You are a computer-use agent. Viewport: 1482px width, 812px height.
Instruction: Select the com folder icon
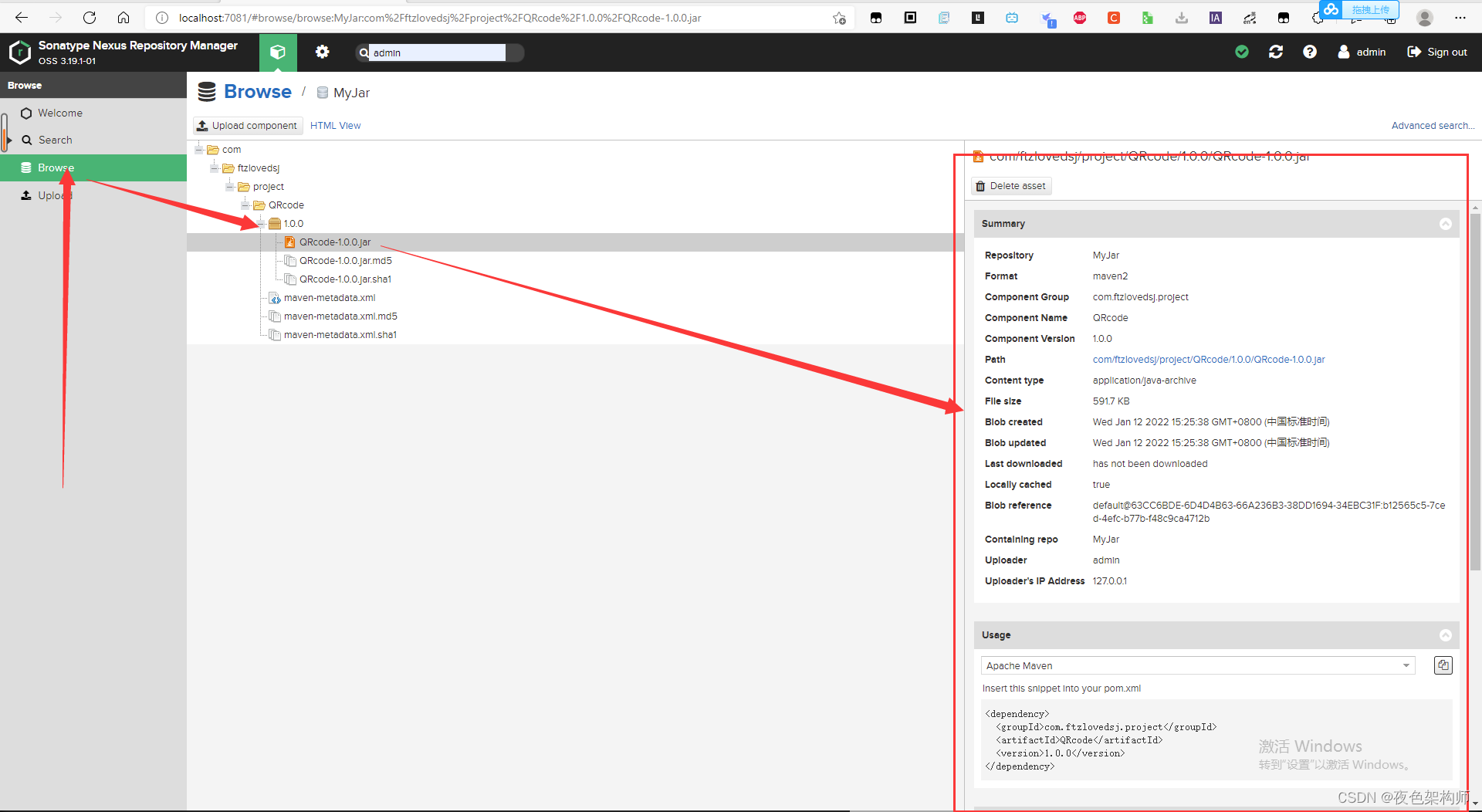pyautogui.click(x=212, y=149)
